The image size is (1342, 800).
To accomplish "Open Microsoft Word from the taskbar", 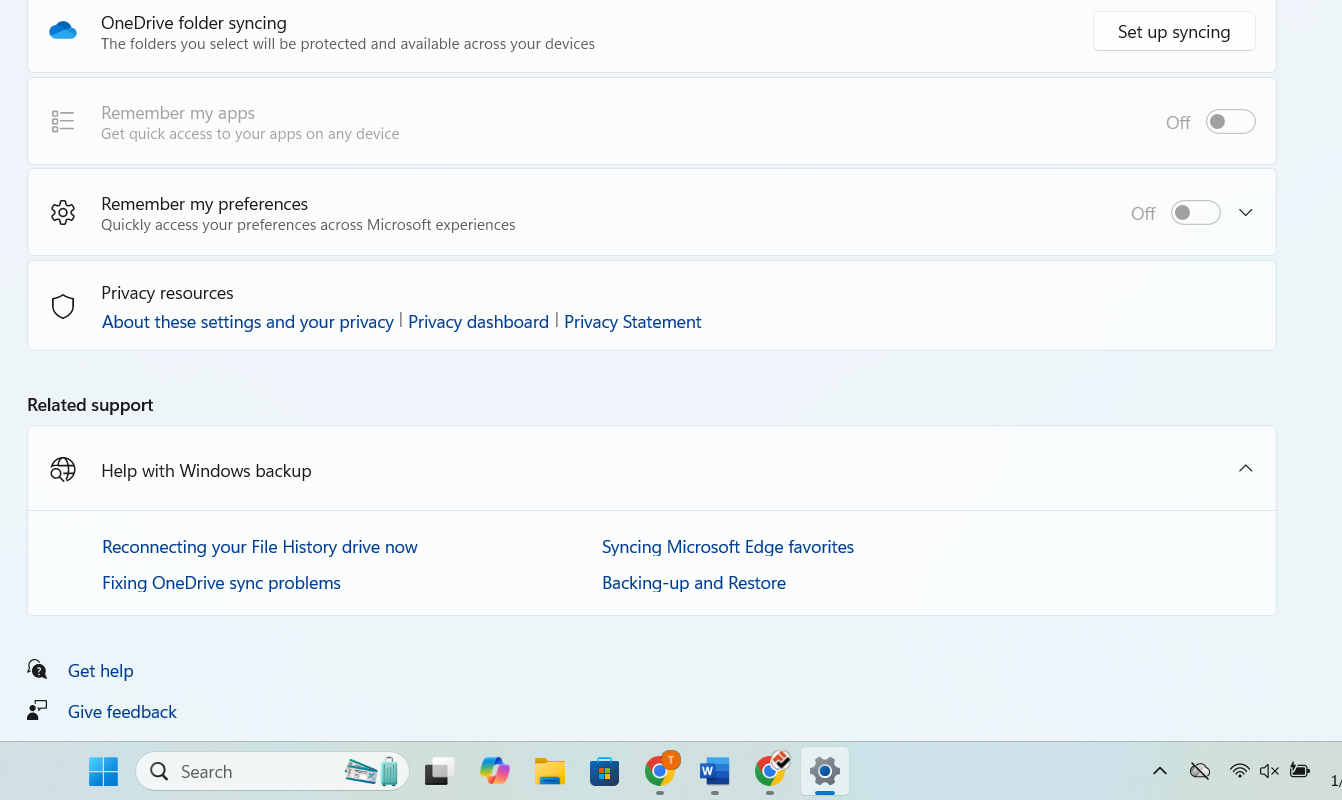I will tap(714, 771).
